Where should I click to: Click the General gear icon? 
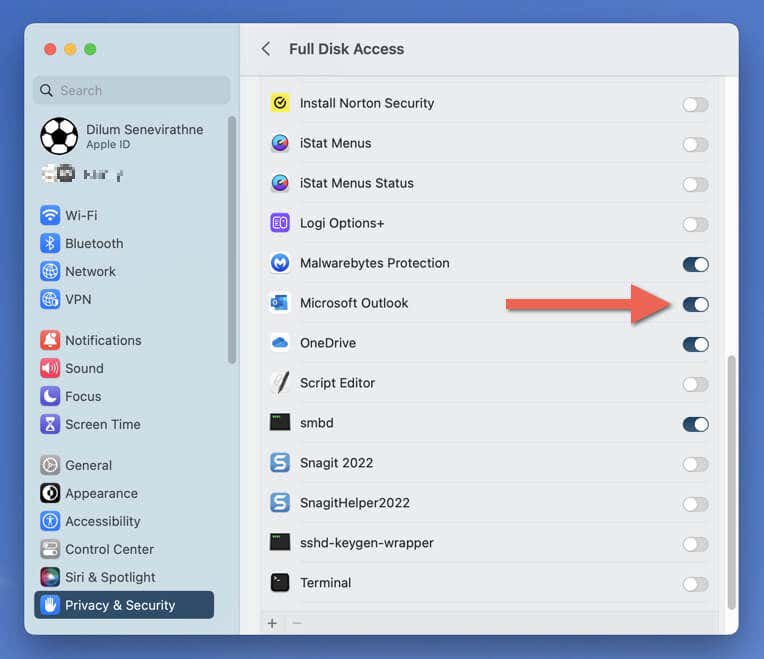coord(50,465)
